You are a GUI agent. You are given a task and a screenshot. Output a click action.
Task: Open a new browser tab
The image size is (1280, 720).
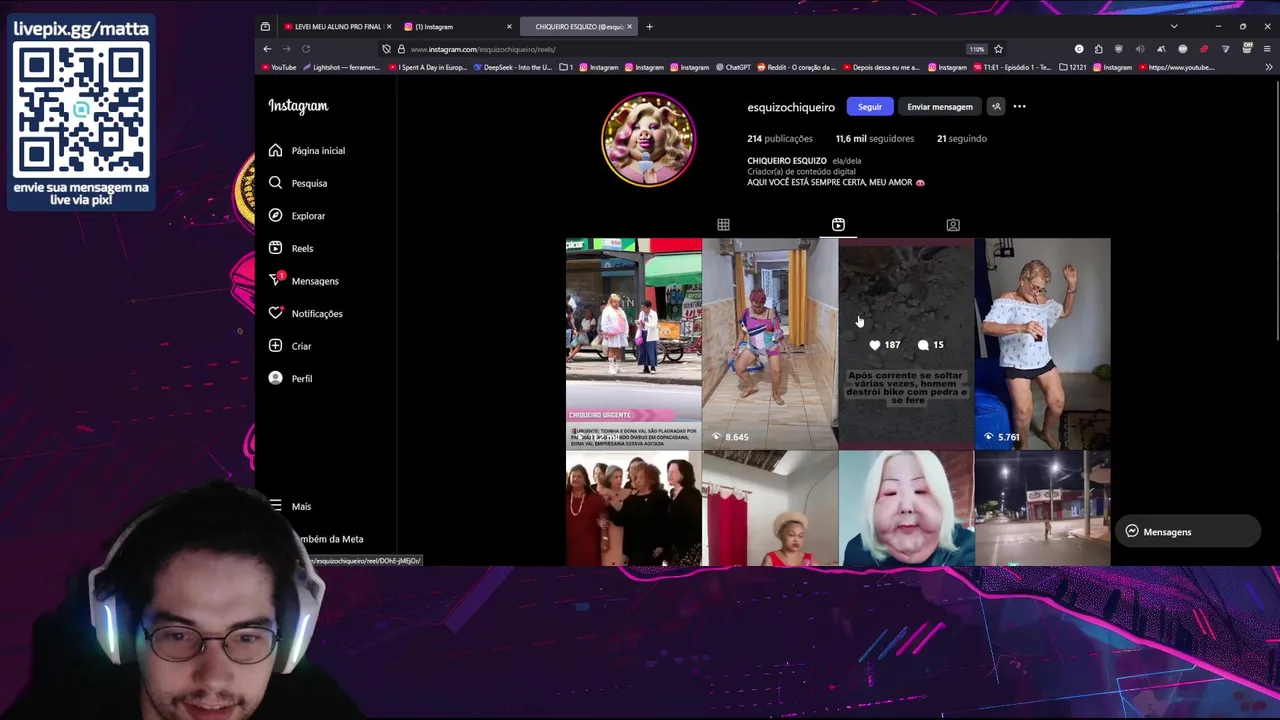649,26
